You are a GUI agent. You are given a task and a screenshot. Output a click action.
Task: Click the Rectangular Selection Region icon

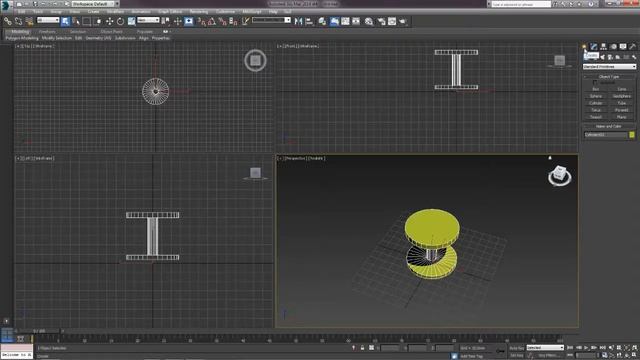(87, 21)
